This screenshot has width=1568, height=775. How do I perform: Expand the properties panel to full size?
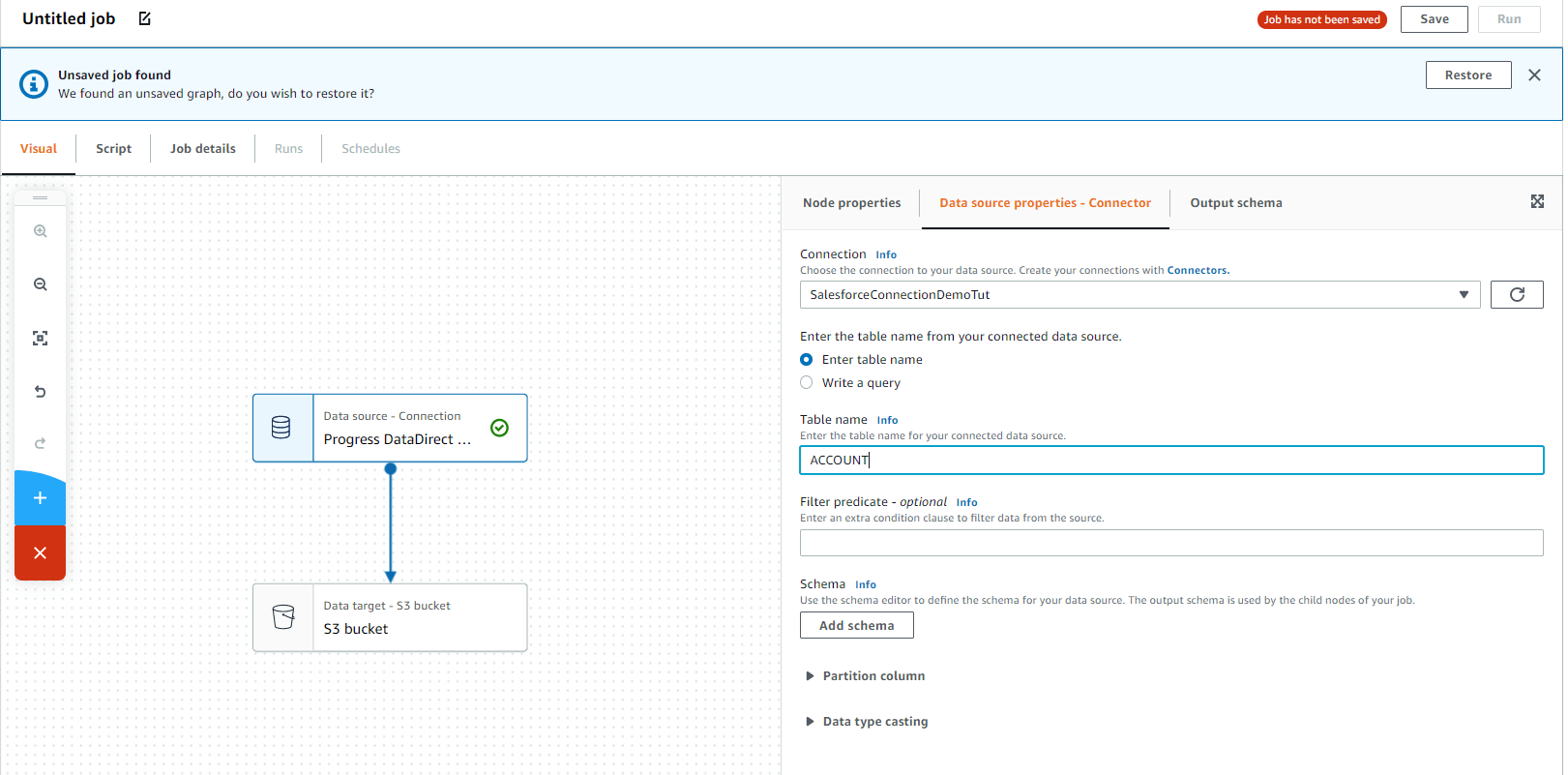[1537, 201]
